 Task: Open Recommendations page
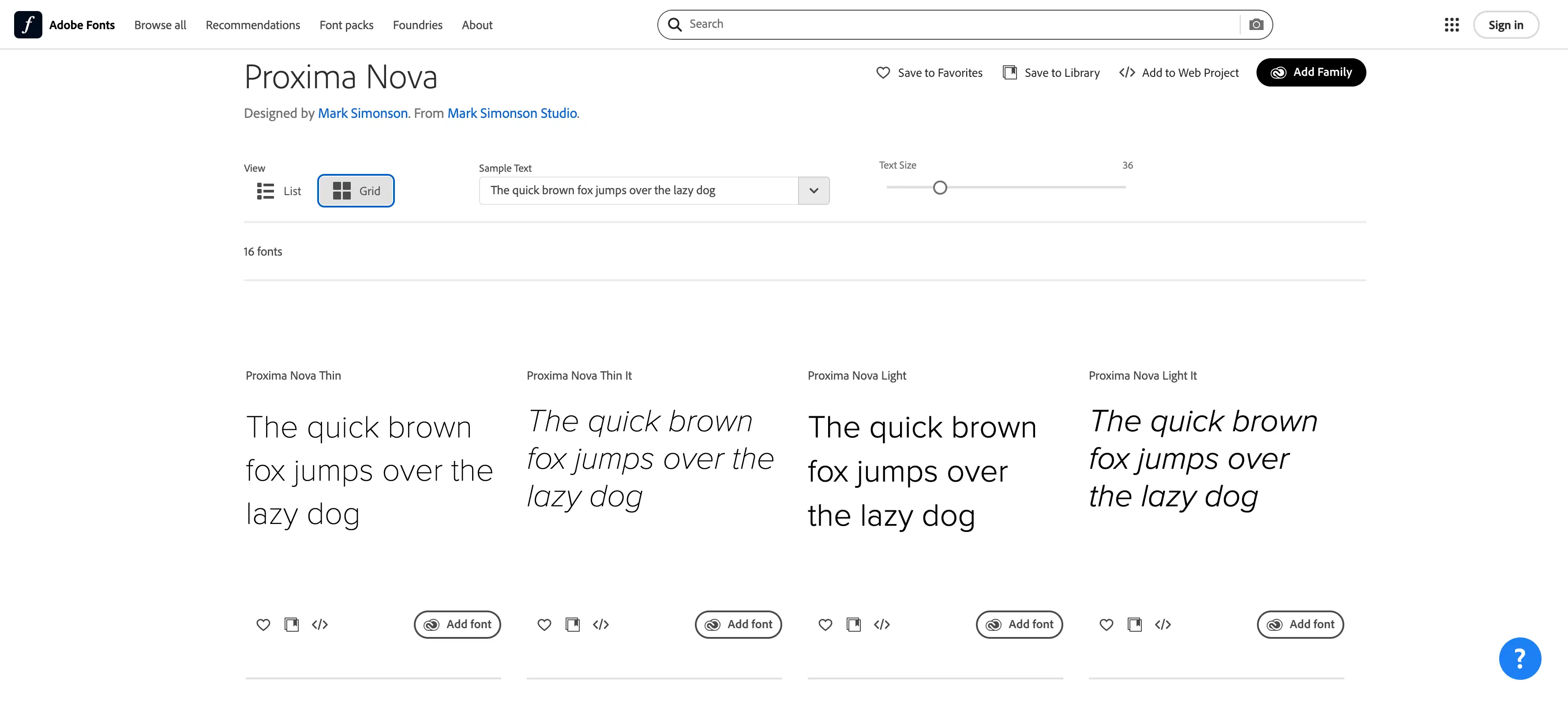click(253, 25)
